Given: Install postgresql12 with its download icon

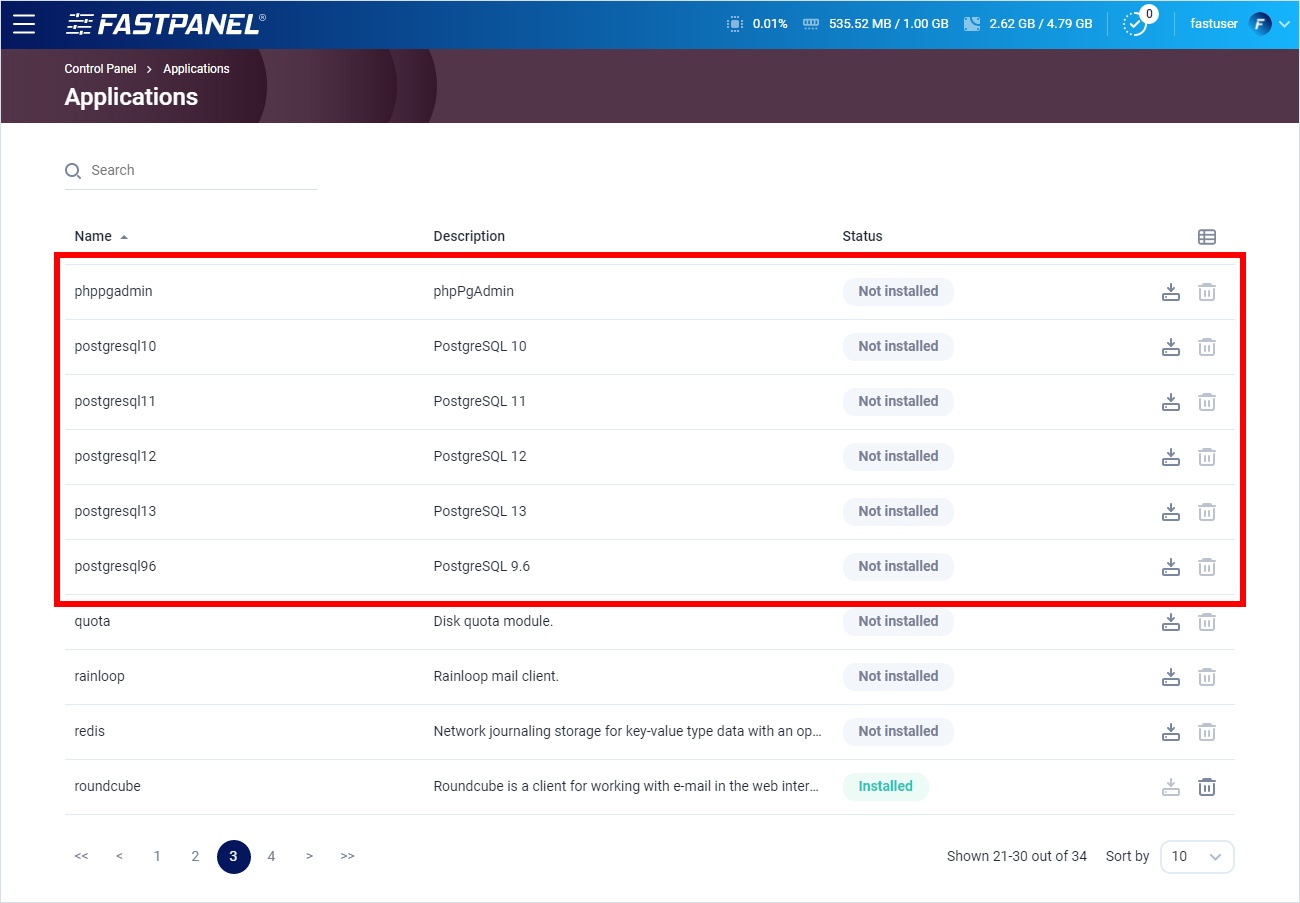Looking at the screenshot, I should point(1171,457).
